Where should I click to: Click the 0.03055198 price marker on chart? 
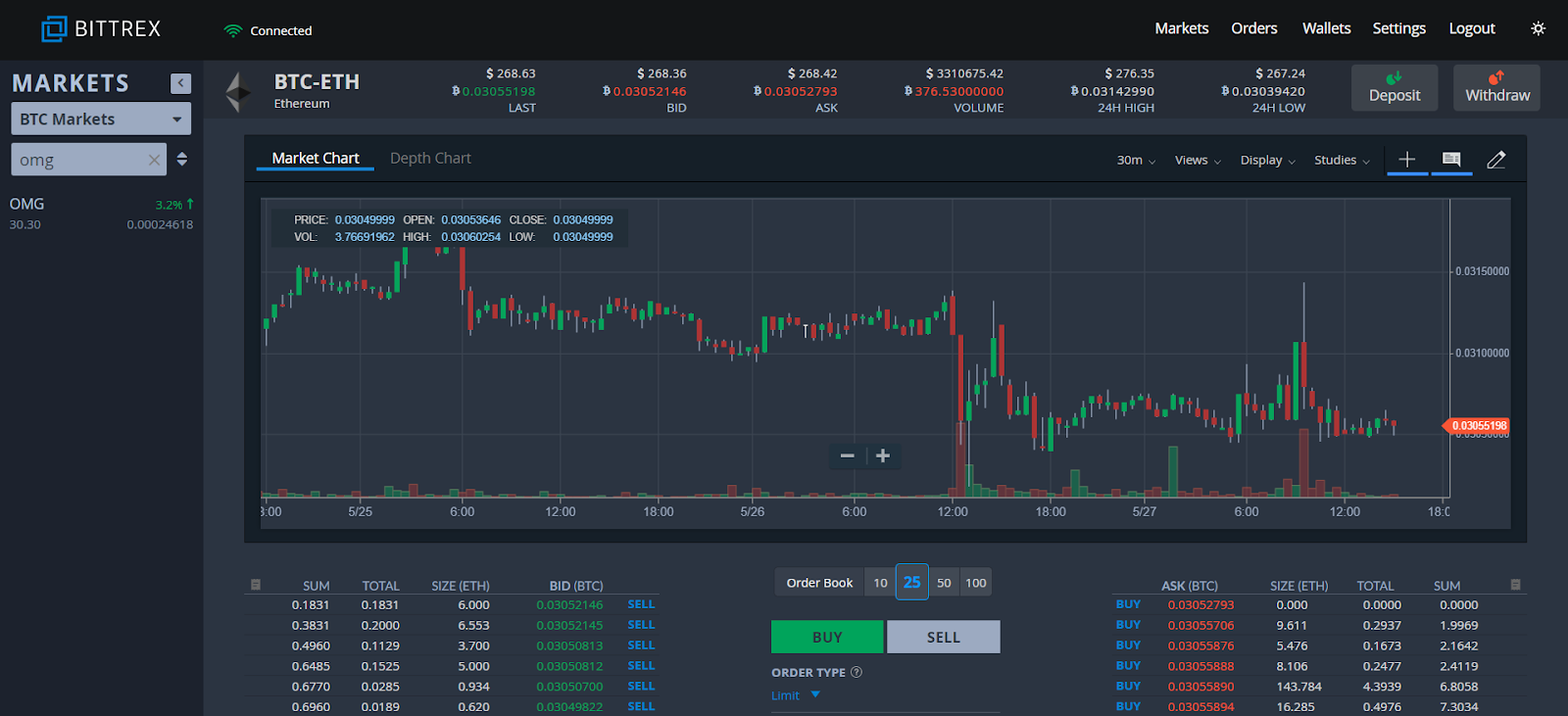tap(1476, 426)
